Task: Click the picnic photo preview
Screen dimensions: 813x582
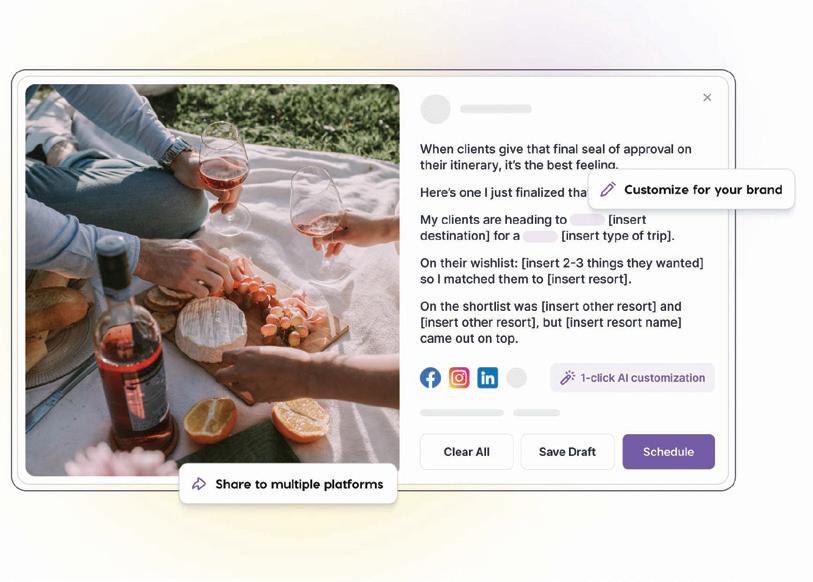Action: [213, 280]
